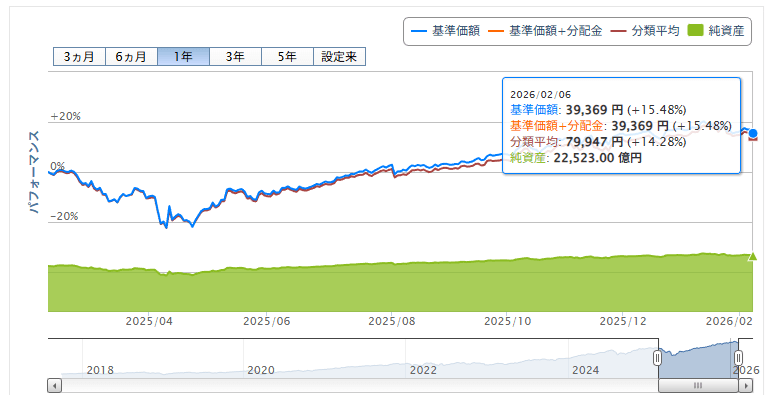Screen dimensions: 769x395
Task: Toggle the 純資産 legend series
Action: pyautogui.click(x=716, y=31)
